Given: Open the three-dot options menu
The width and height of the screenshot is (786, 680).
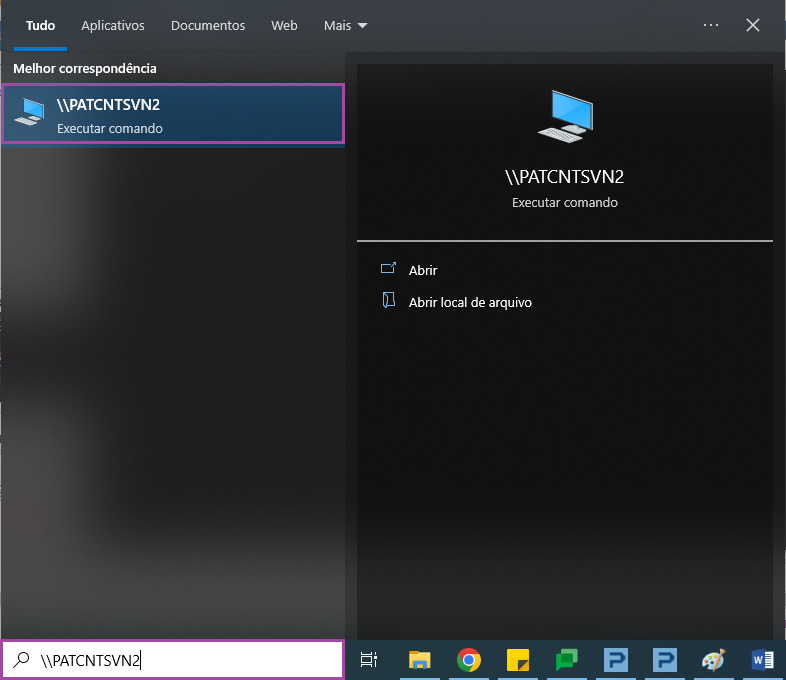Looking at the screenshot, I should tap(711, 25).
